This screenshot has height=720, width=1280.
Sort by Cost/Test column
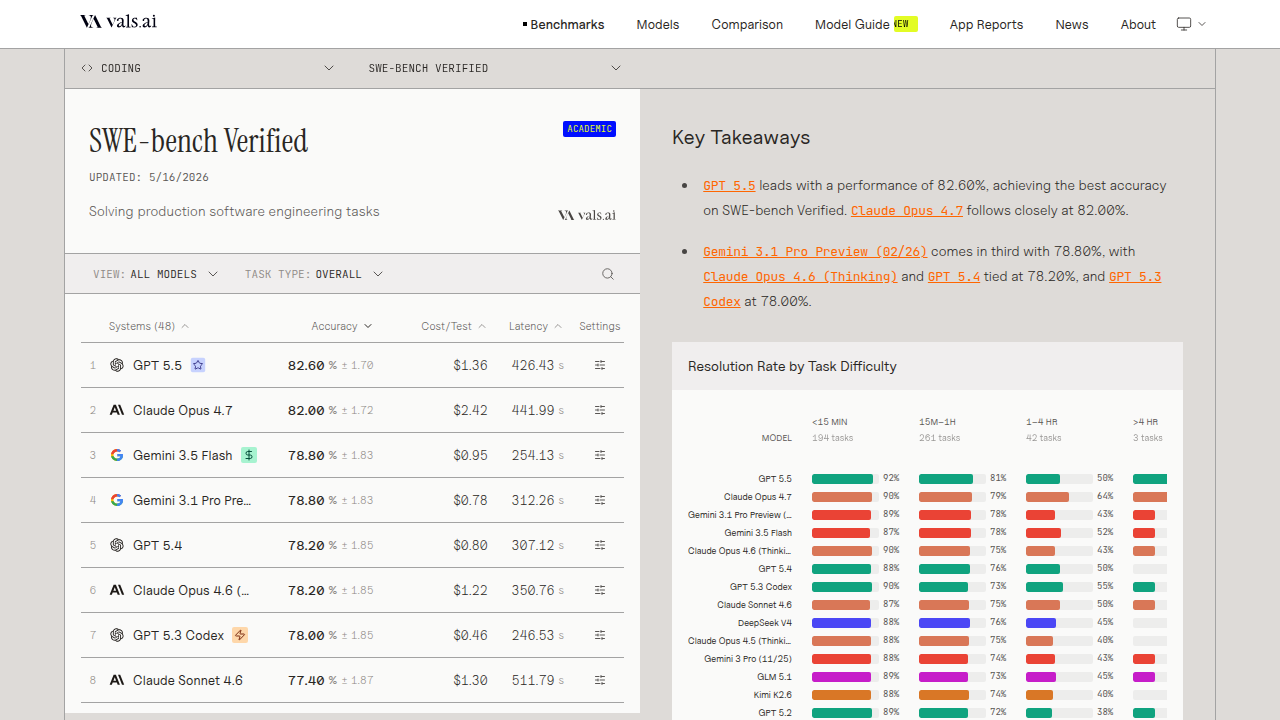[453, 326]
